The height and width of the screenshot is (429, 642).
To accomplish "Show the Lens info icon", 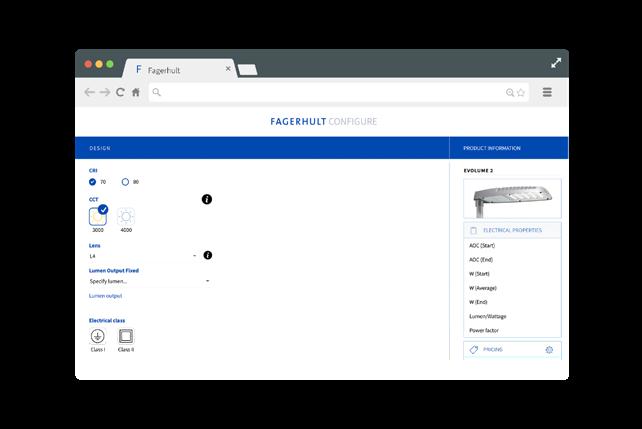I will [208, 255].
